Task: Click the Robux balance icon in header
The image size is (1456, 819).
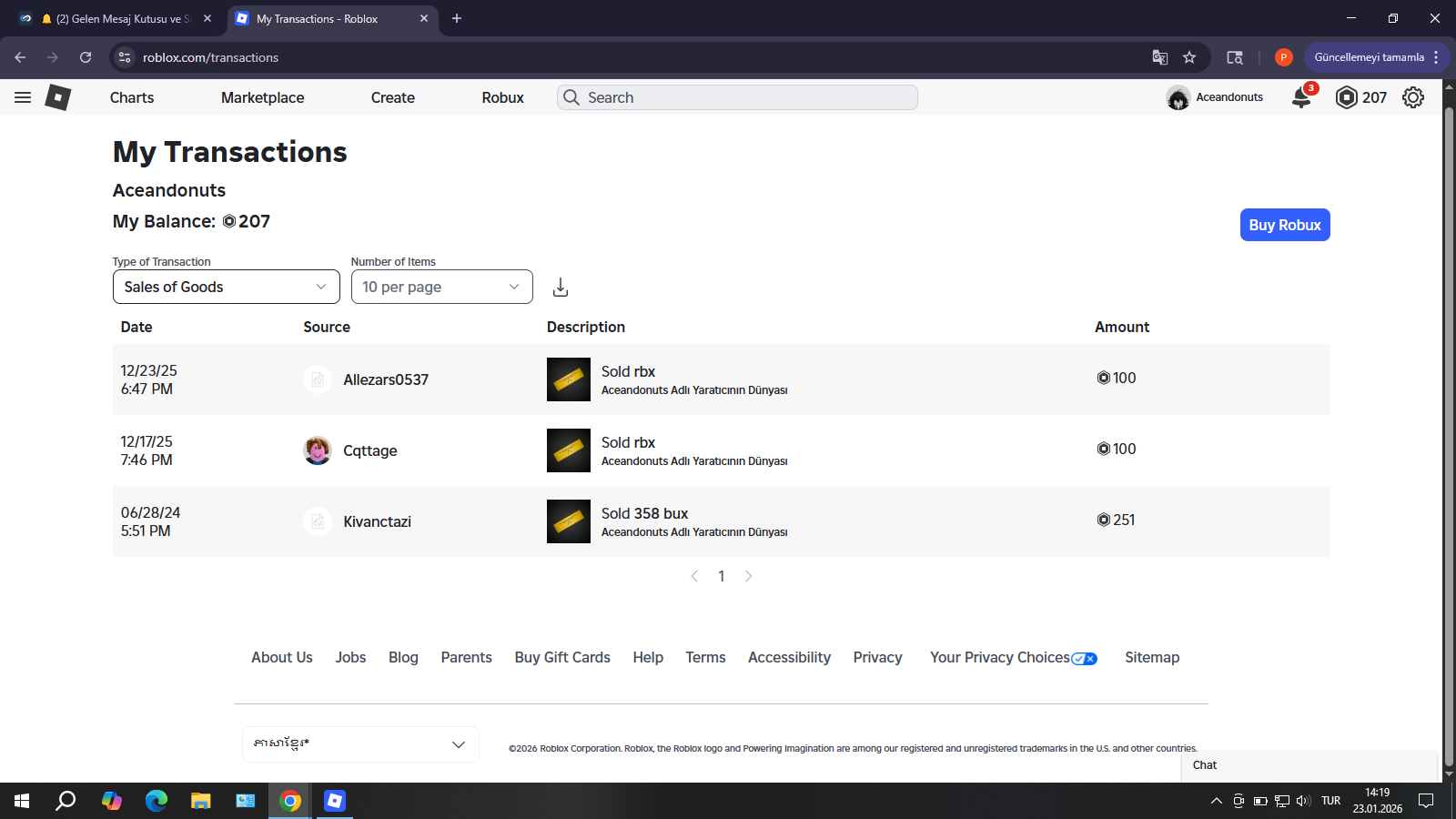Action: (x=1346, y=97)
